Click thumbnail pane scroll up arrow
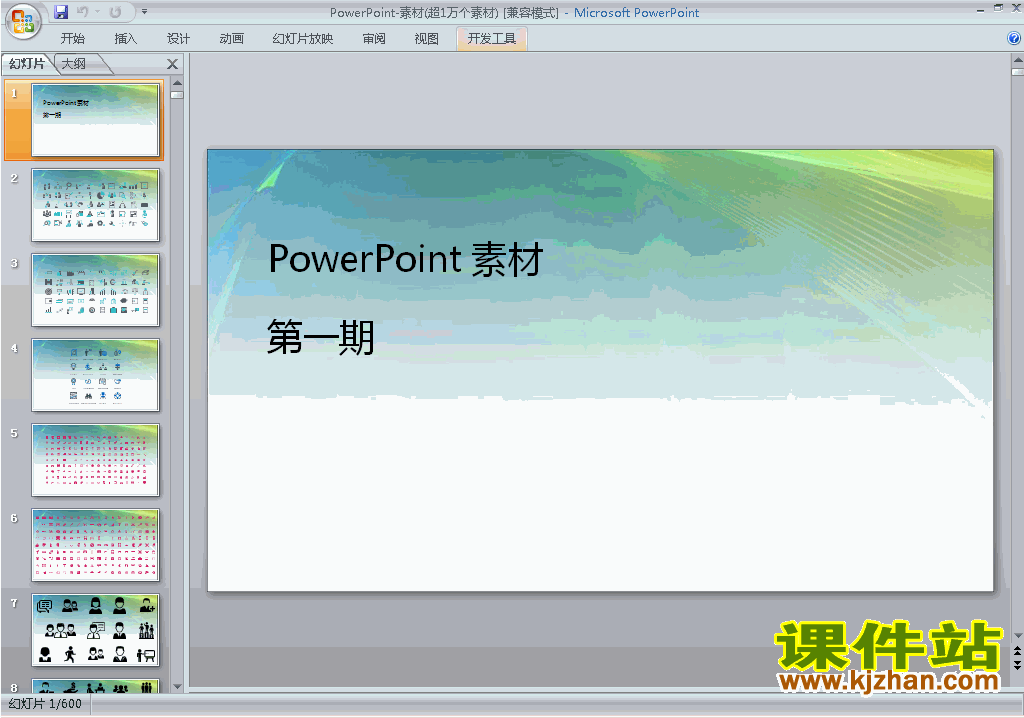Viewport: 1024px width, 718px height. [x=177, y=84]
